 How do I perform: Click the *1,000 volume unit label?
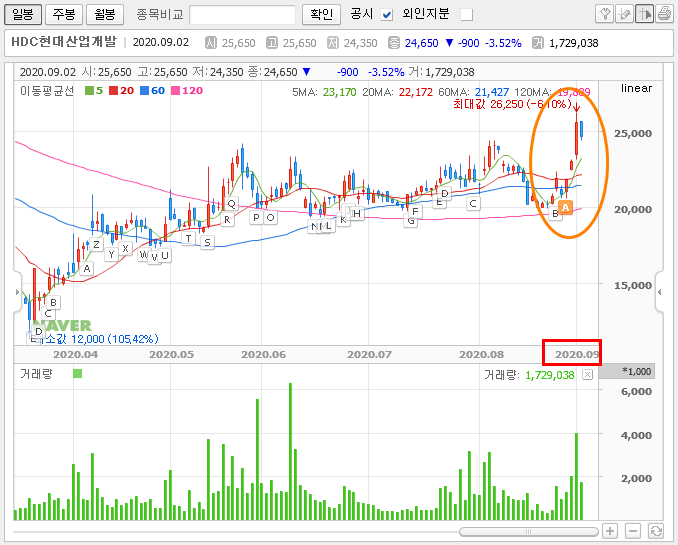click(636, 371)
